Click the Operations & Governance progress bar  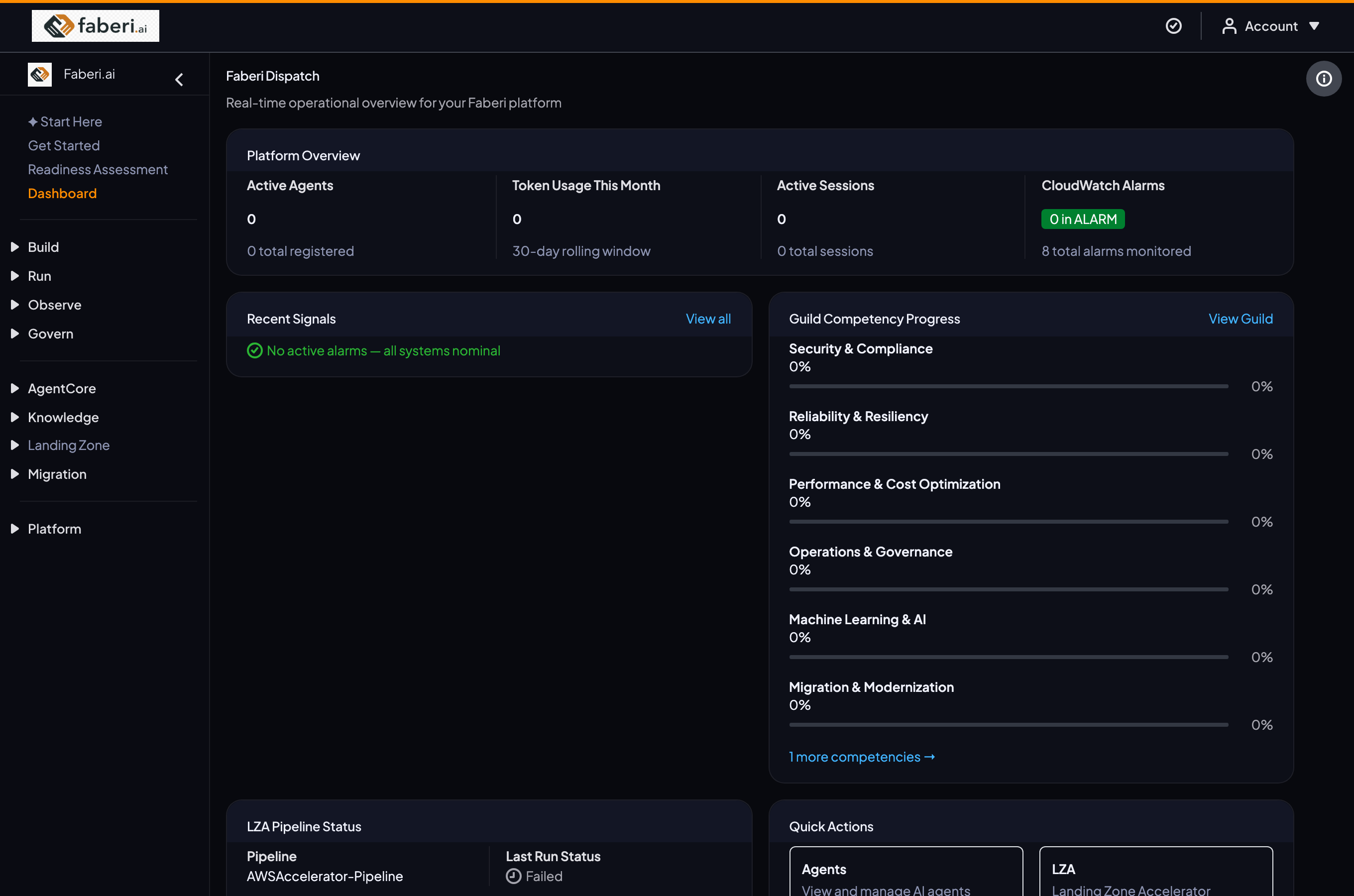point(1009,589)
